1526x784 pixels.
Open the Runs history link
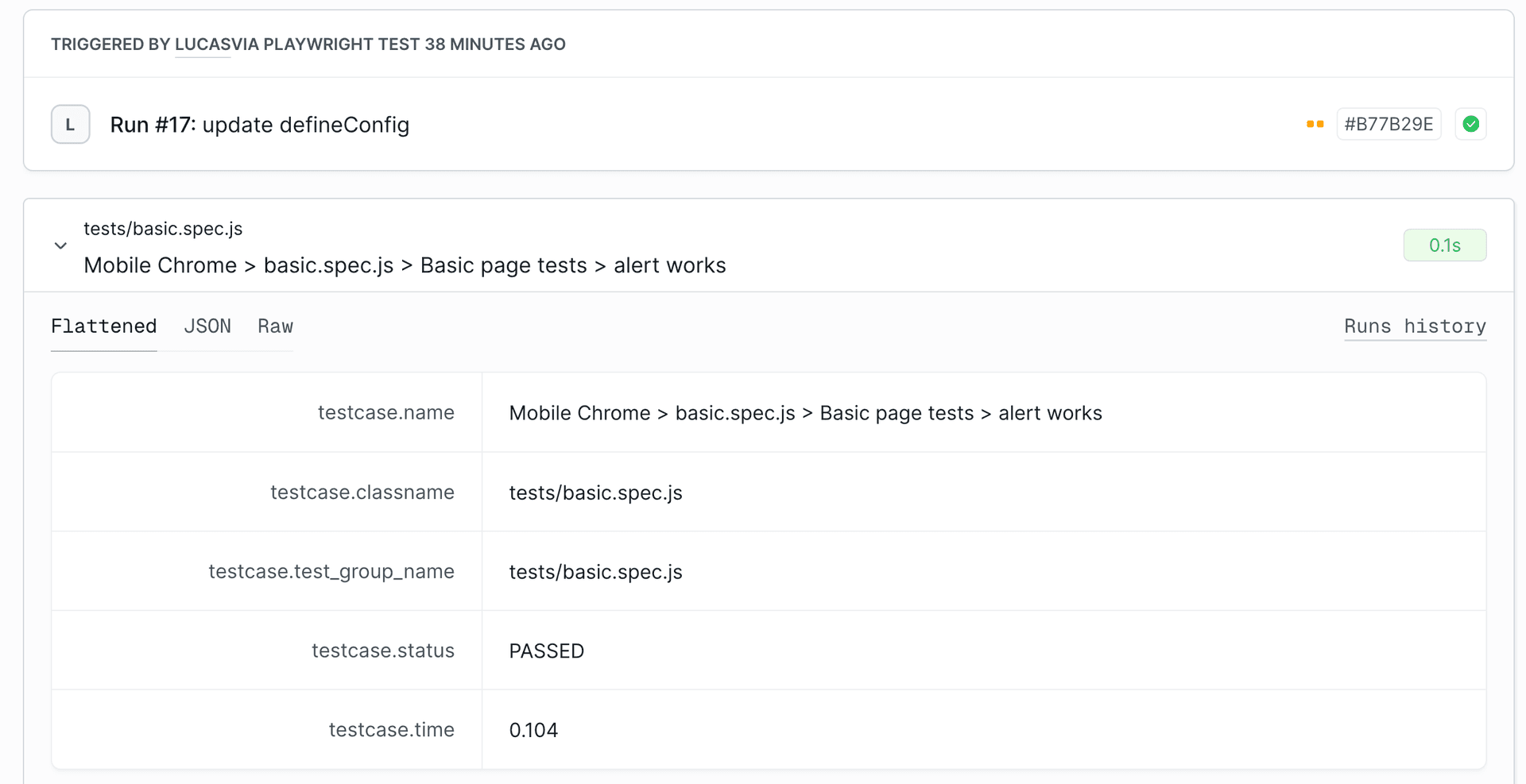(x=1415, y=326)
